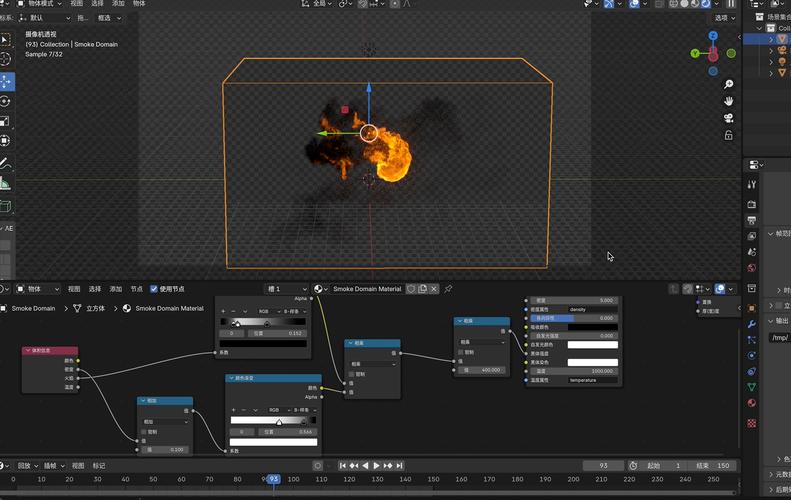Activate the hand pan view icon
791x500 pixels.
(729, 101)
